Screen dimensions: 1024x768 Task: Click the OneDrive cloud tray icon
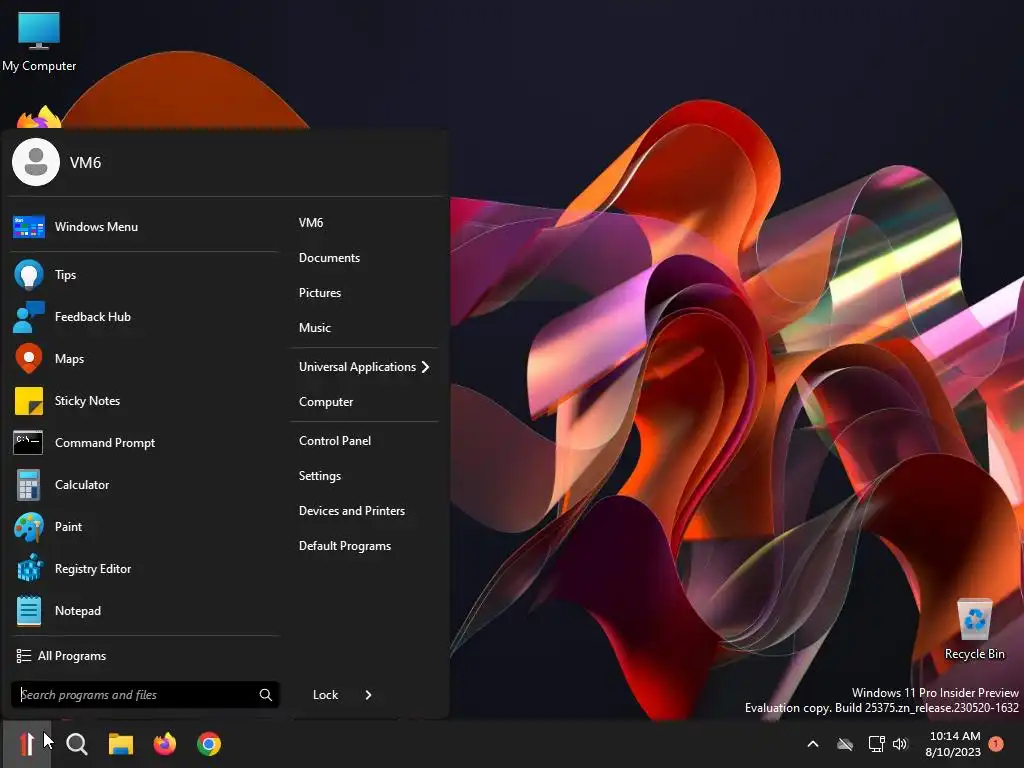click(x=845, y=744)
